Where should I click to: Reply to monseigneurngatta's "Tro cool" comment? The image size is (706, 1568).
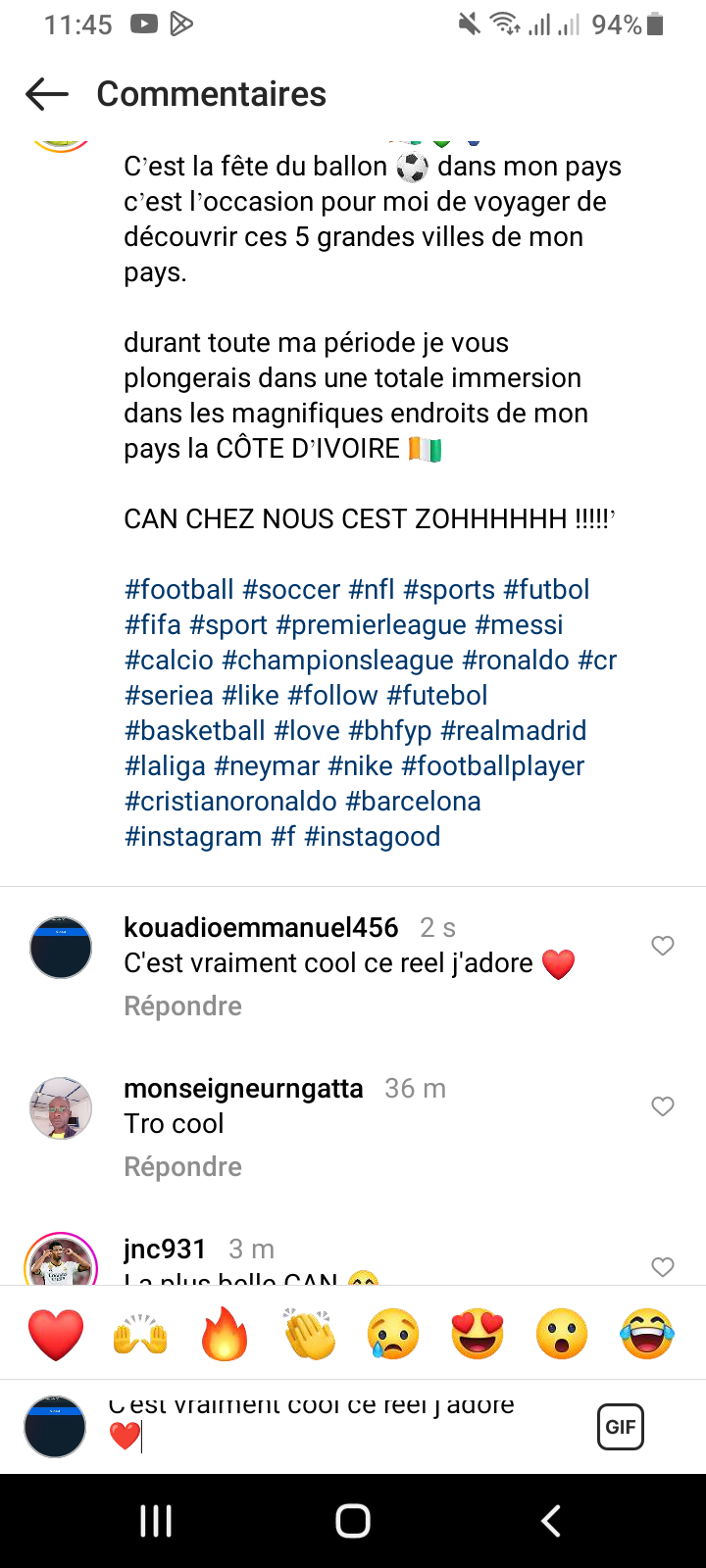coord(182,1167)
